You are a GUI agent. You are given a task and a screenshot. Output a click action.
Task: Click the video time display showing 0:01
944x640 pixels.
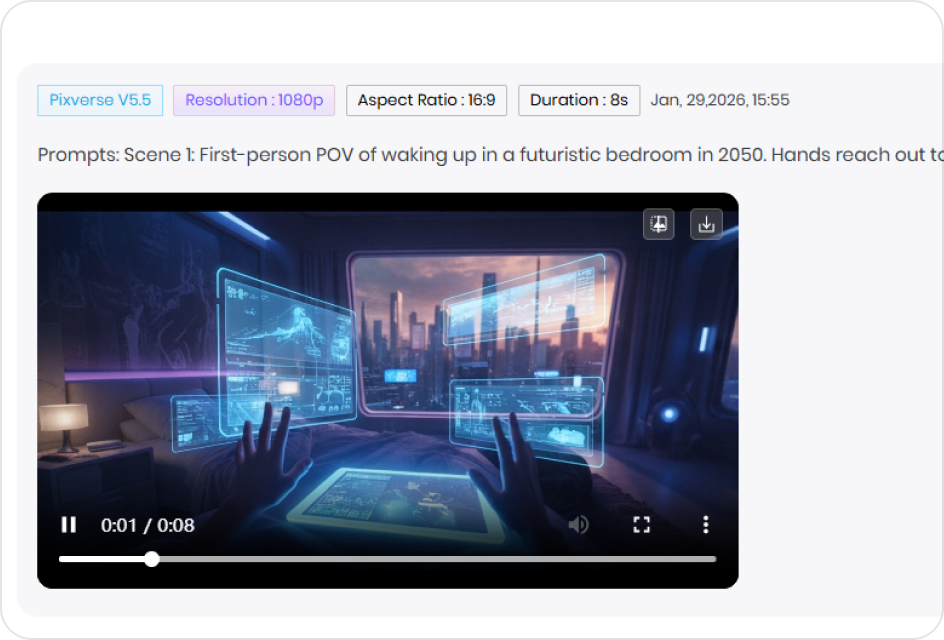(x=146, y=524)
